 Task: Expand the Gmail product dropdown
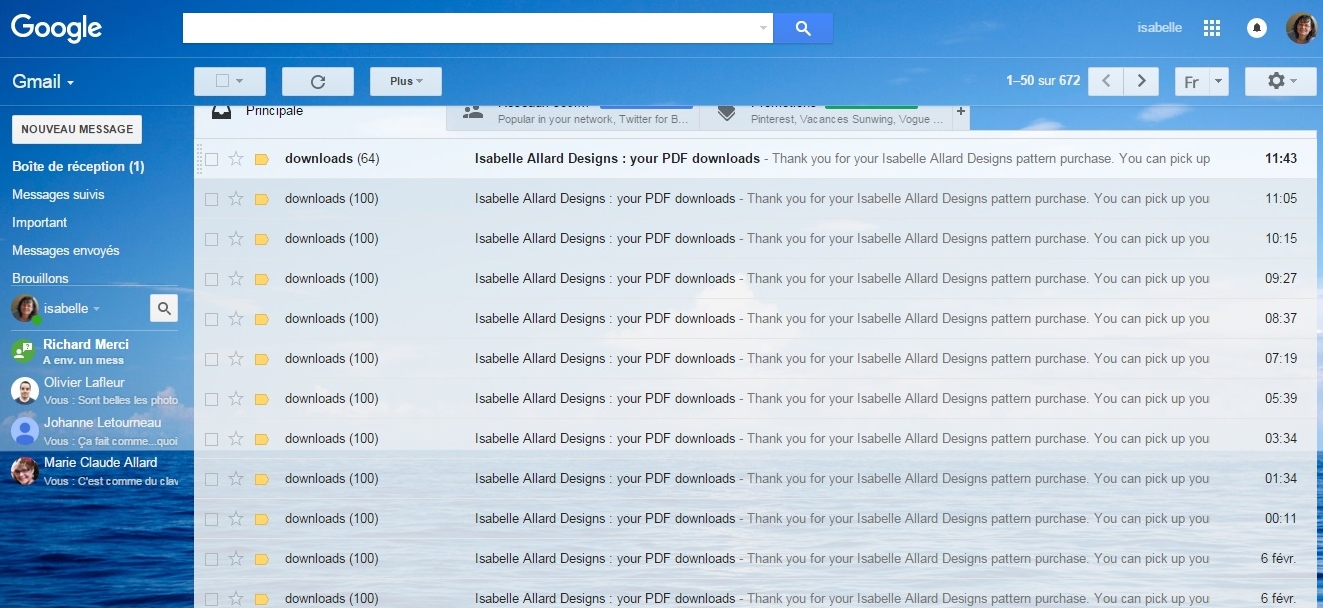43,82
